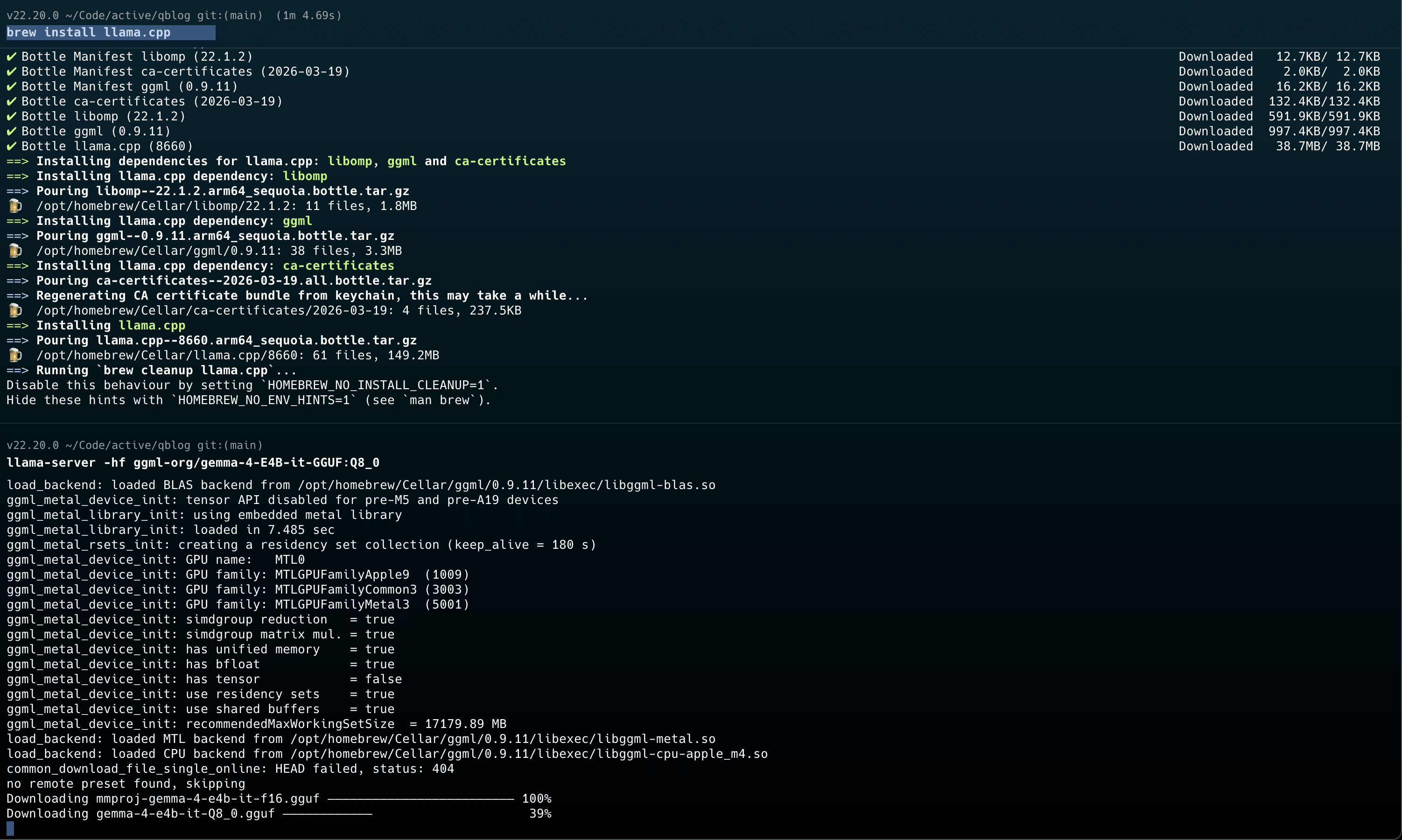Click the gemma-4-e4b-it-Q8_0.gguf download progress bar
The height and width of the screenshot is (840, 1402).
[328, 814]
